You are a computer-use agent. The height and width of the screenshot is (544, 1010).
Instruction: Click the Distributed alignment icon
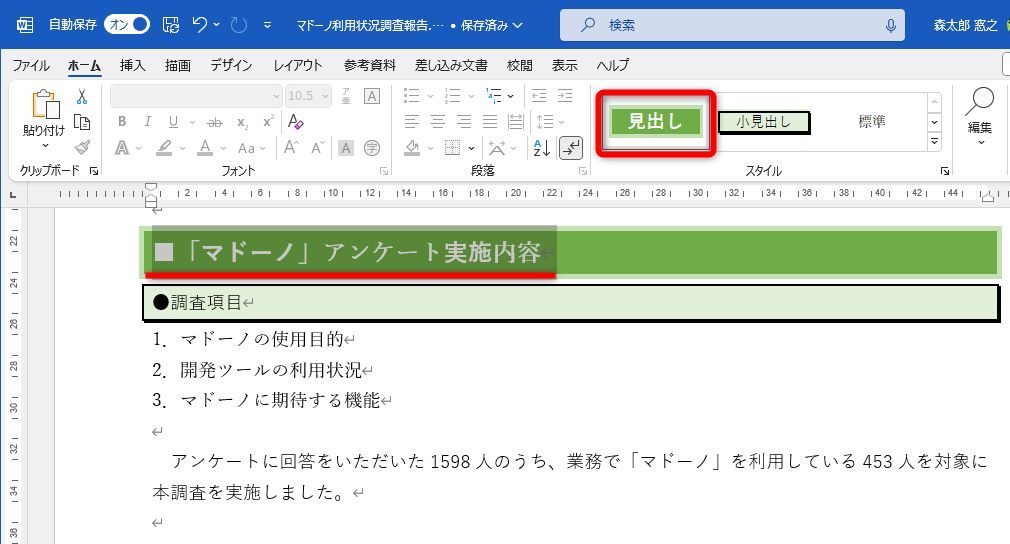(x=515, y=122)
